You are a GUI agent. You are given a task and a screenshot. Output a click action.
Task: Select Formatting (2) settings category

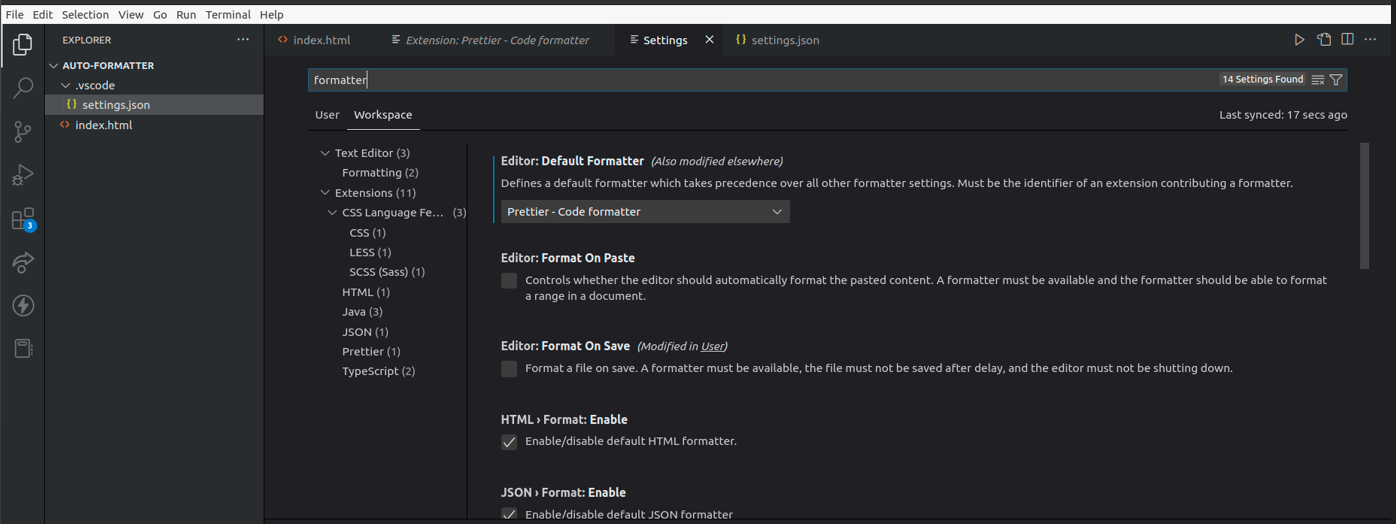pyautogui.click(x=380, y=173)
